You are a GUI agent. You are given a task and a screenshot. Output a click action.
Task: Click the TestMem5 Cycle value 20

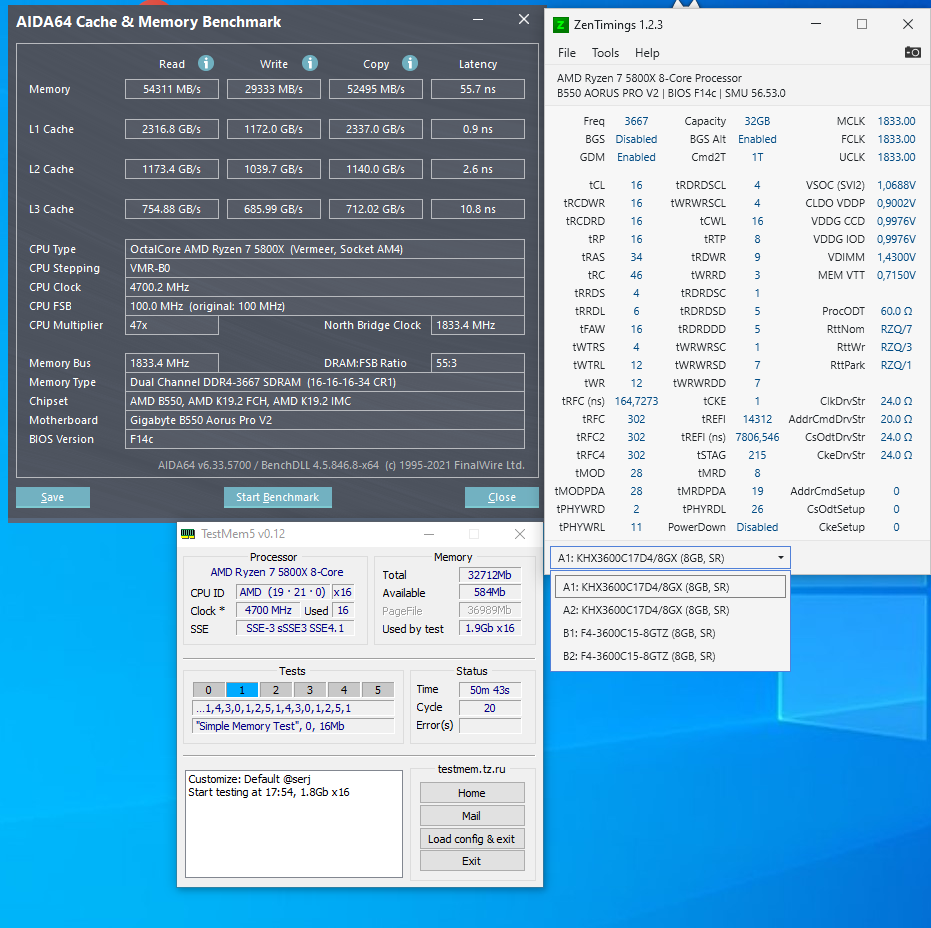coord(490,708)
